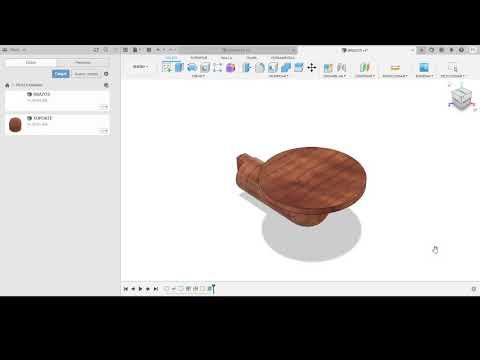This screenshot has width=480, height=360.
Task: Open the Data tab in data panel
Action: [31, 63]
